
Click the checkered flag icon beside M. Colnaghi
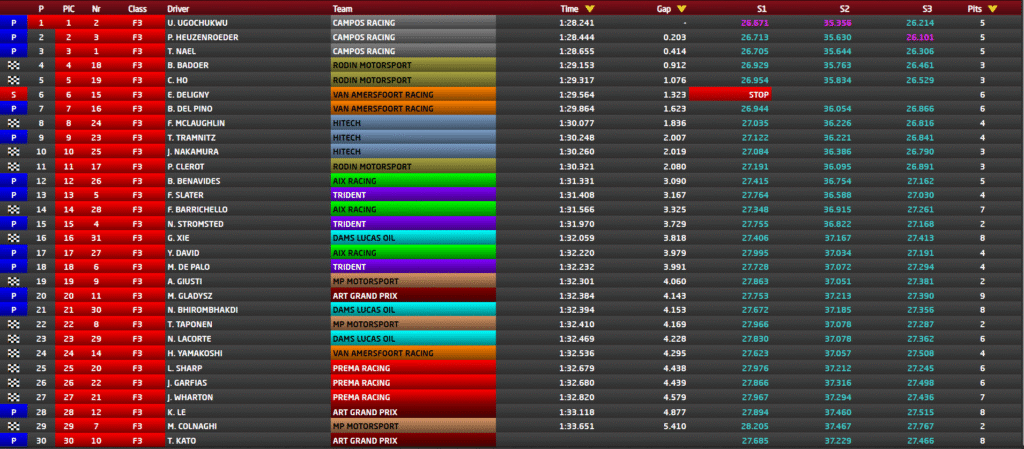click(x=13, y=426)
